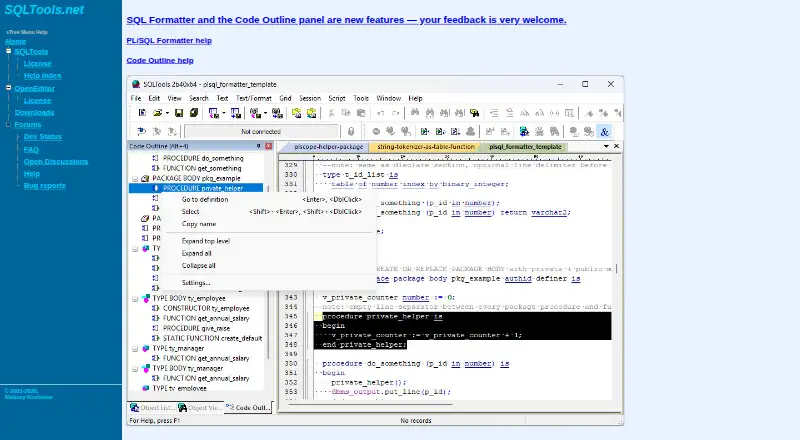The width and height of the screenshot is (800, 440).
Task: Click the New file toolbar icon
Action: (x=142, y=113)
